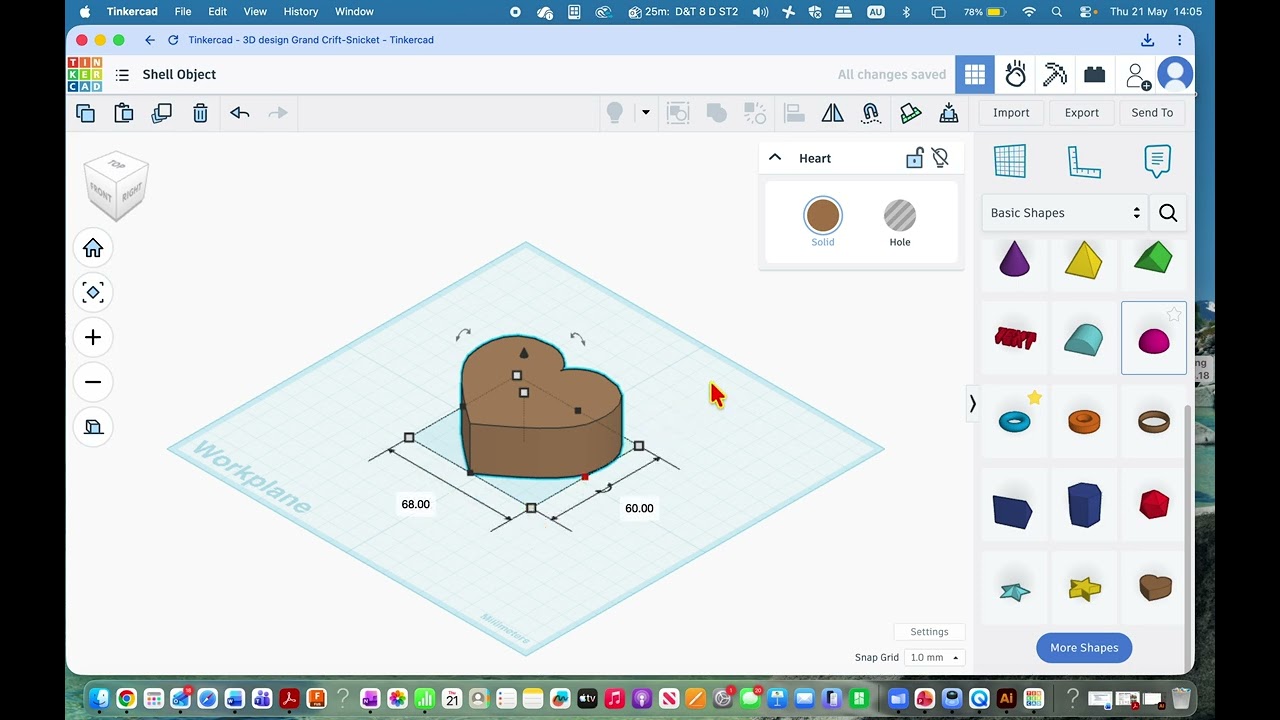Pick the red Text shape thumbnail
The height and width of the screenshot is (720, 1280).
[x=1014, y=338]
